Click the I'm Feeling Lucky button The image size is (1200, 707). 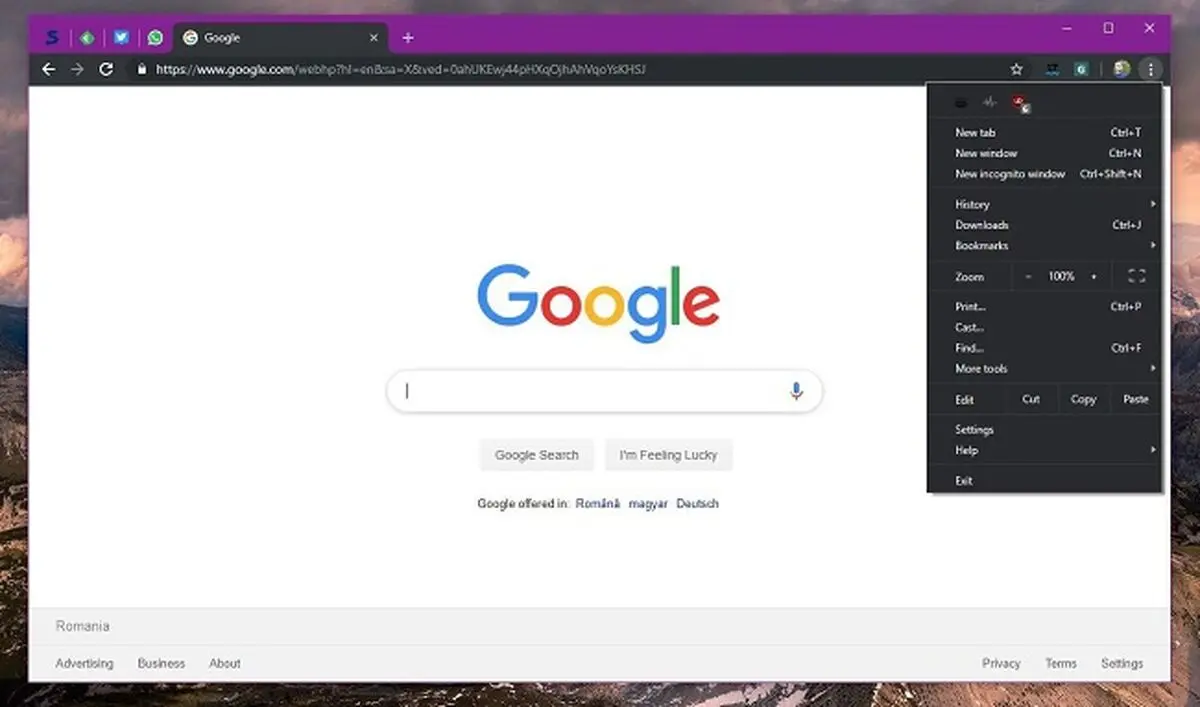[x=668, y=455]
